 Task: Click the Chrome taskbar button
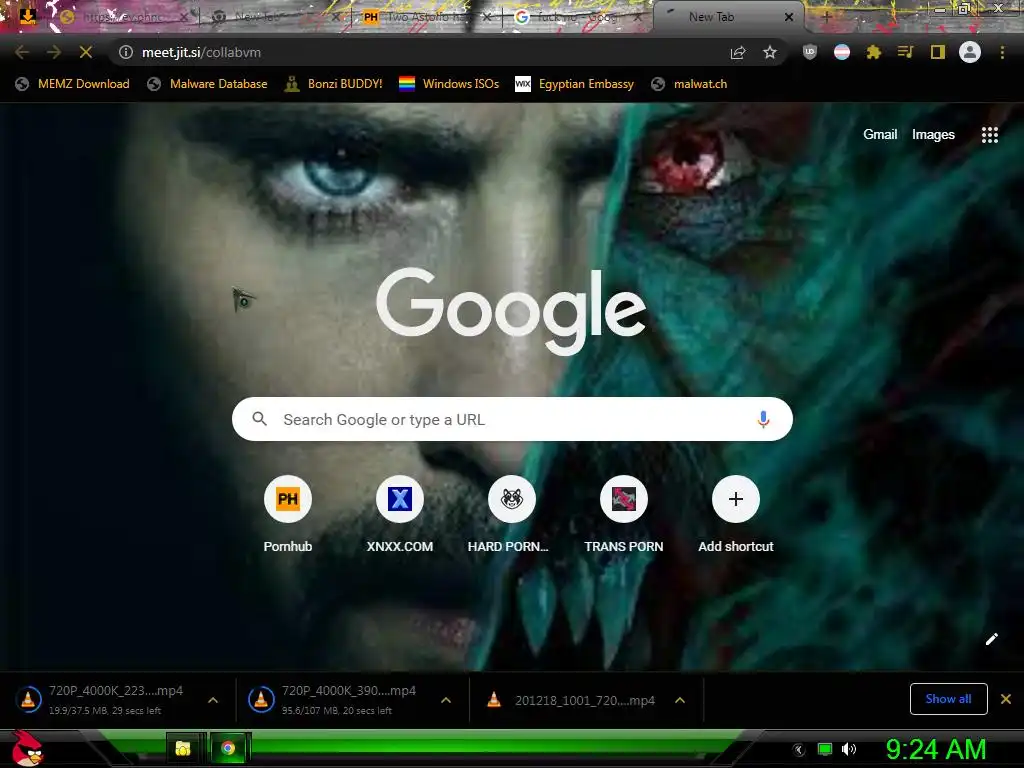coord(228,748)
